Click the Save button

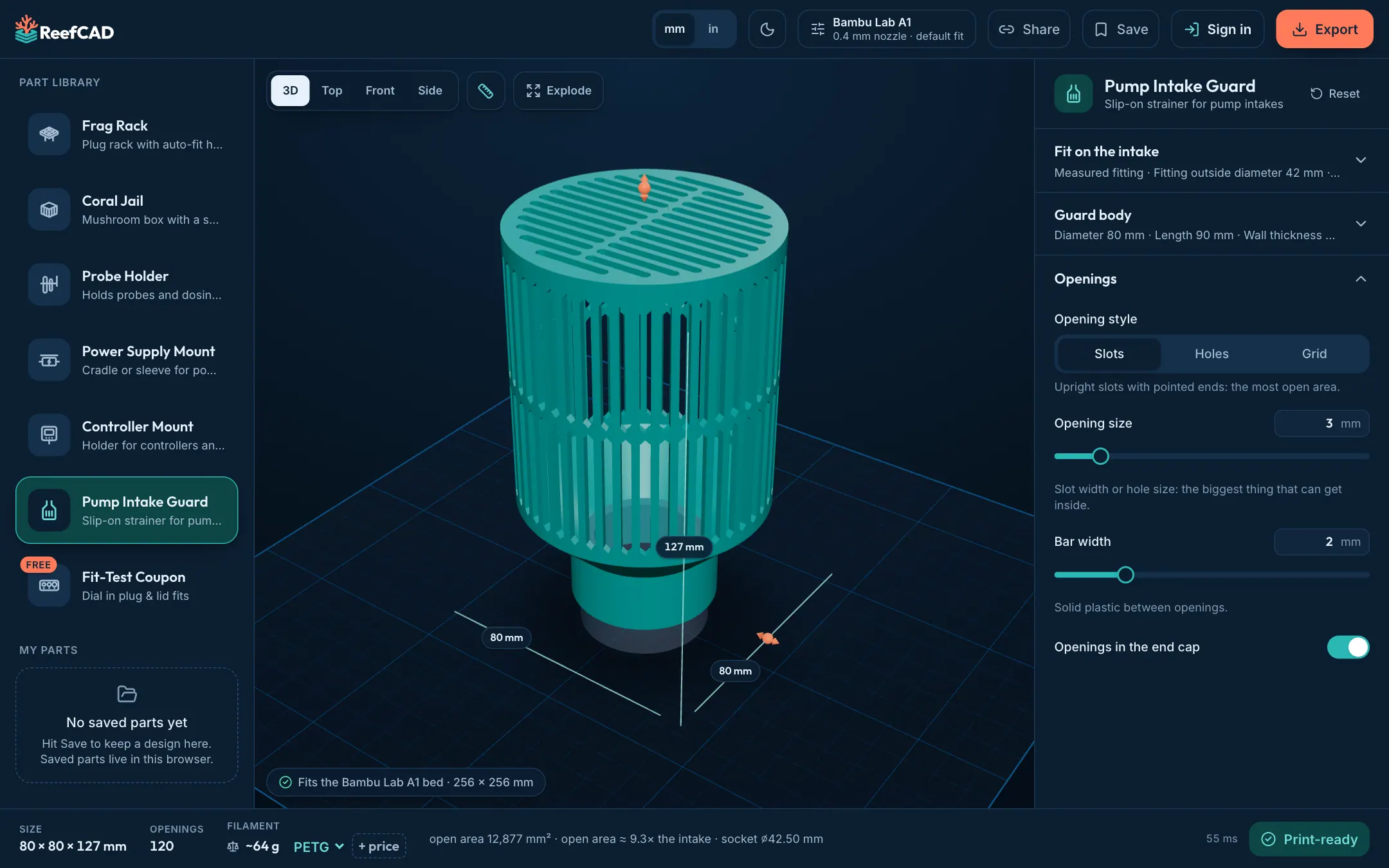tap(1120, 29)
